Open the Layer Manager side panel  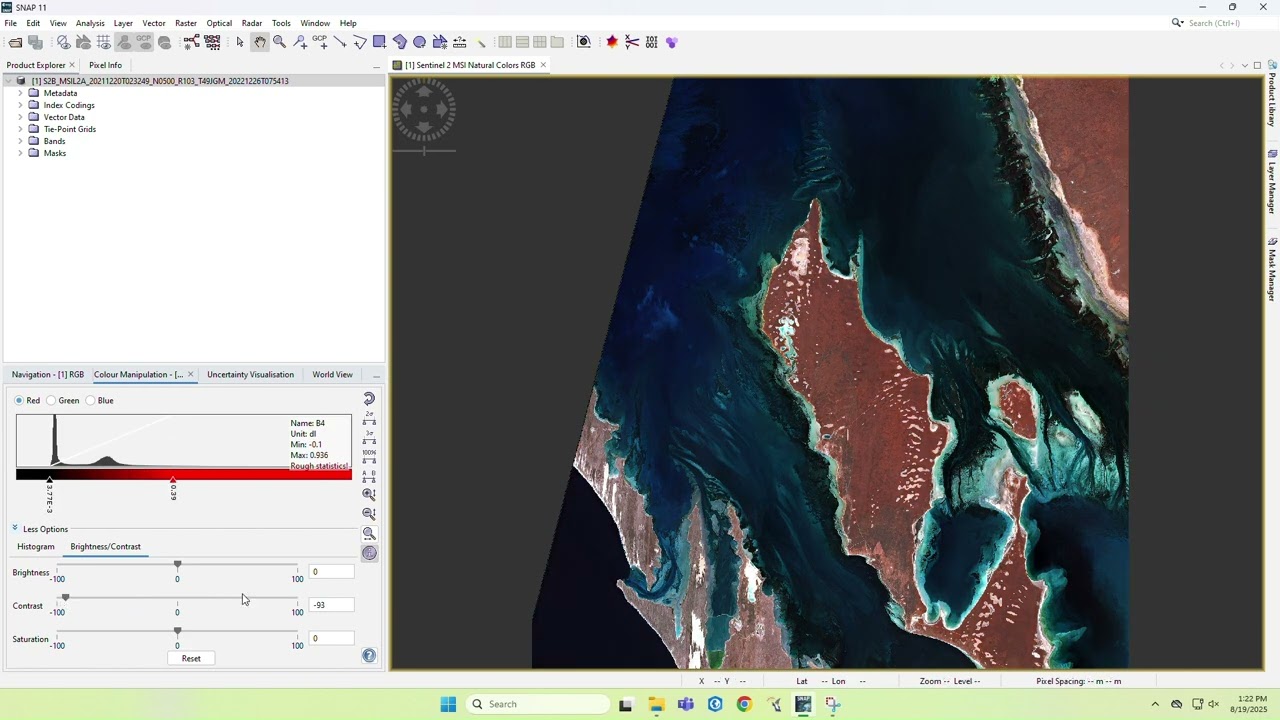(1272, 182)
